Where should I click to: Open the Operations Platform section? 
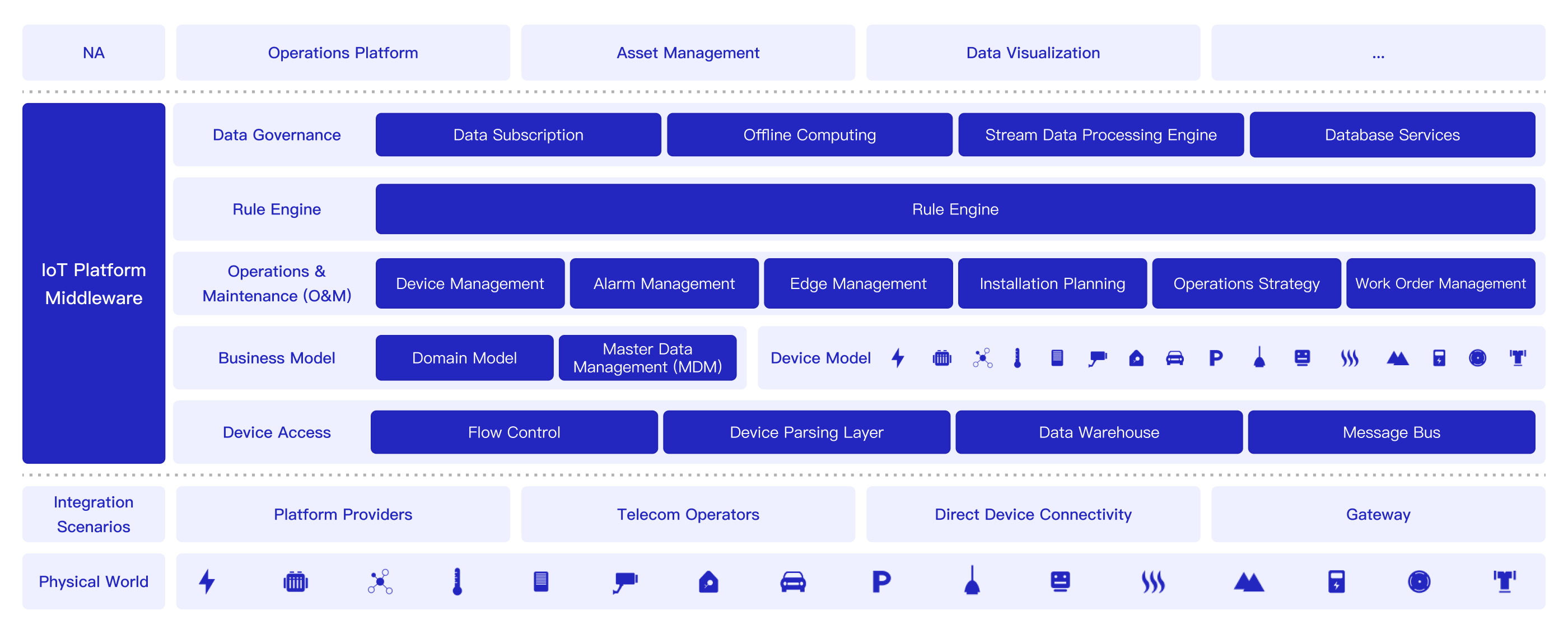(x=343, y=53)
